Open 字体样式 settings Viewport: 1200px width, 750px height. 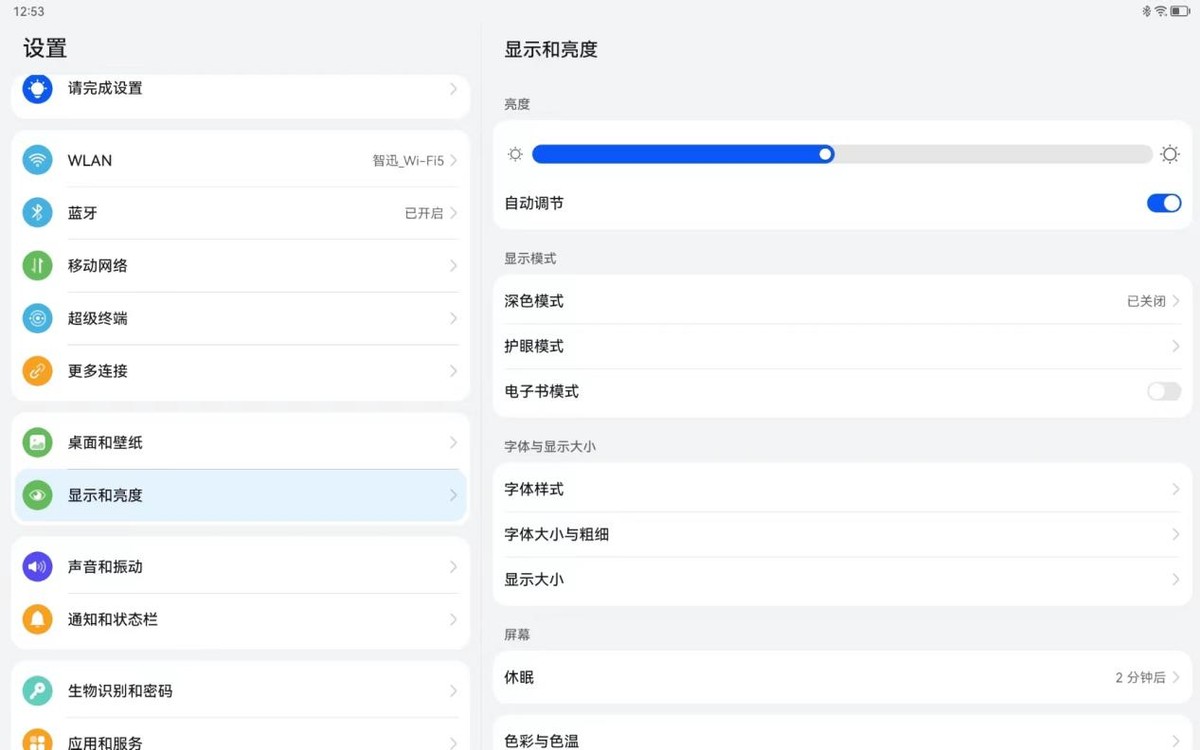[x=1176, y=489]
